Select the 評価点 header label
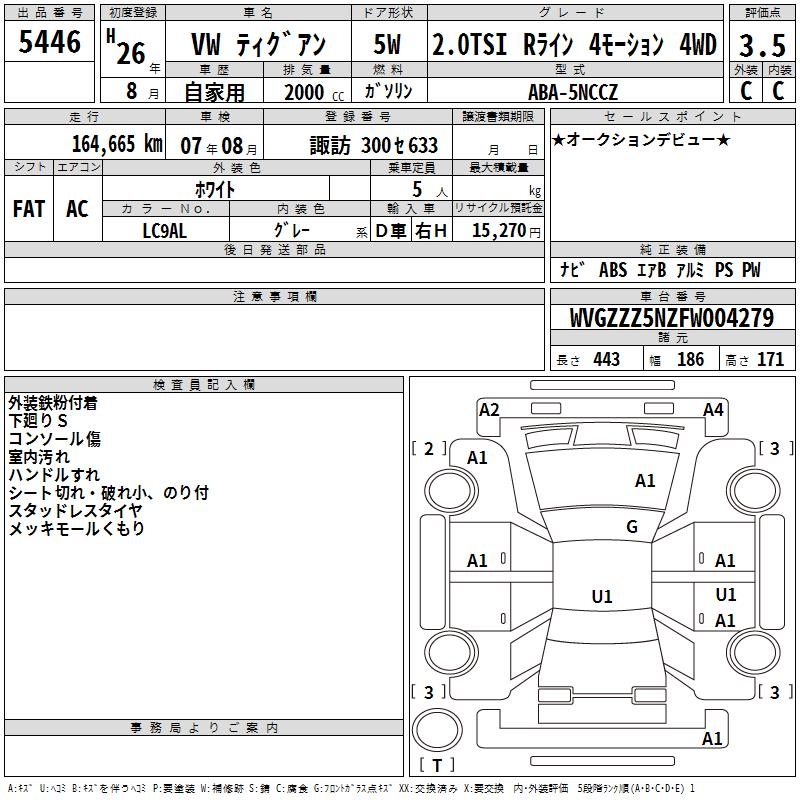Screen dimensions: 800x800 [x=762, y=13]
